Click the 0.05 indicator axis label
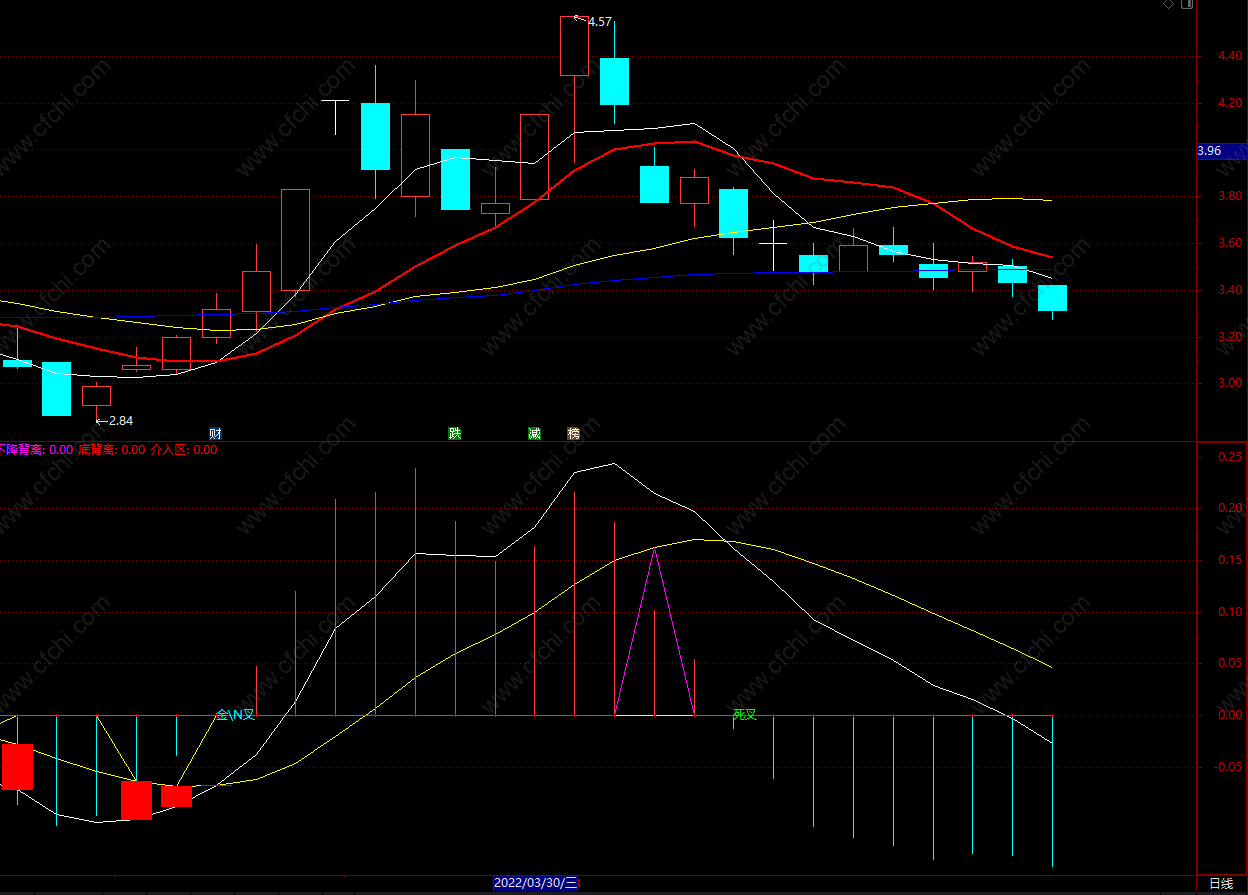1248x895 pixels. [1229, 664]
